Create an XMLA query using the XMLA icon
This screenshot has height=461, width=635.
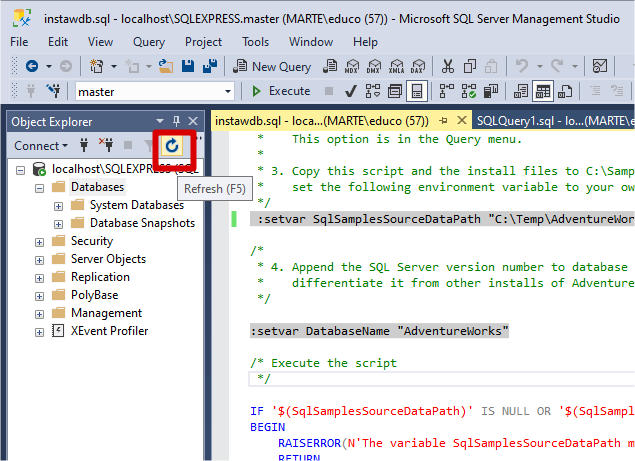[396, 66]
